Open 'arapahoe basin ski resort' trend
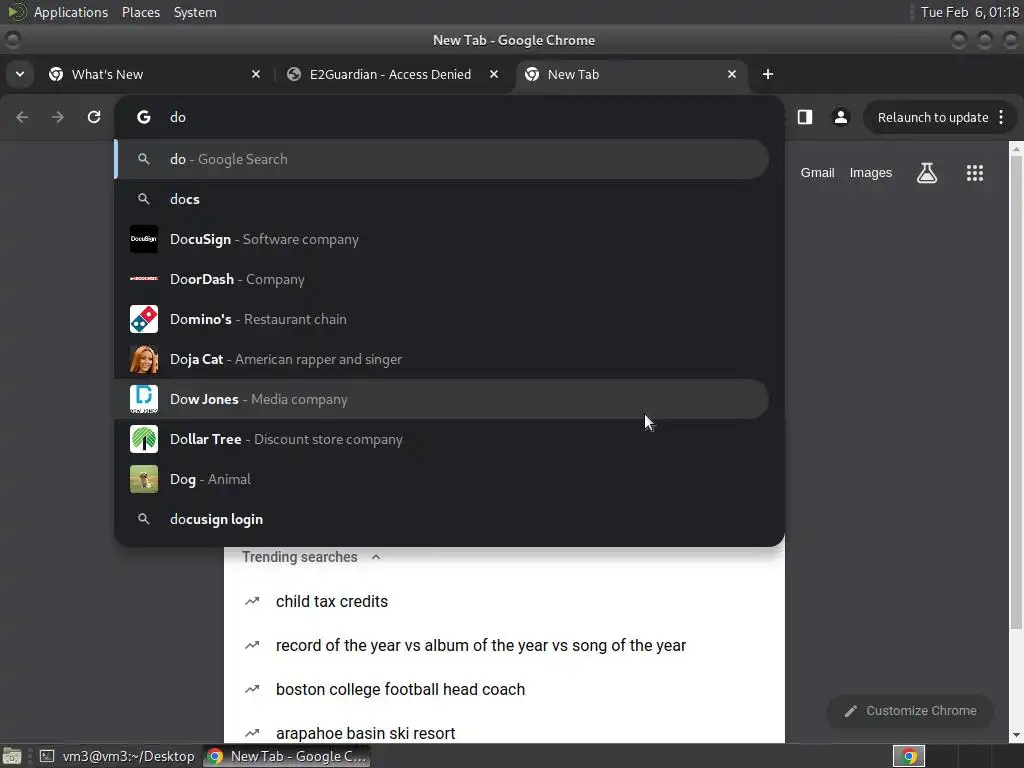Screen dimensions: 1024x768 pyautogui.click(x=366, y=733)
